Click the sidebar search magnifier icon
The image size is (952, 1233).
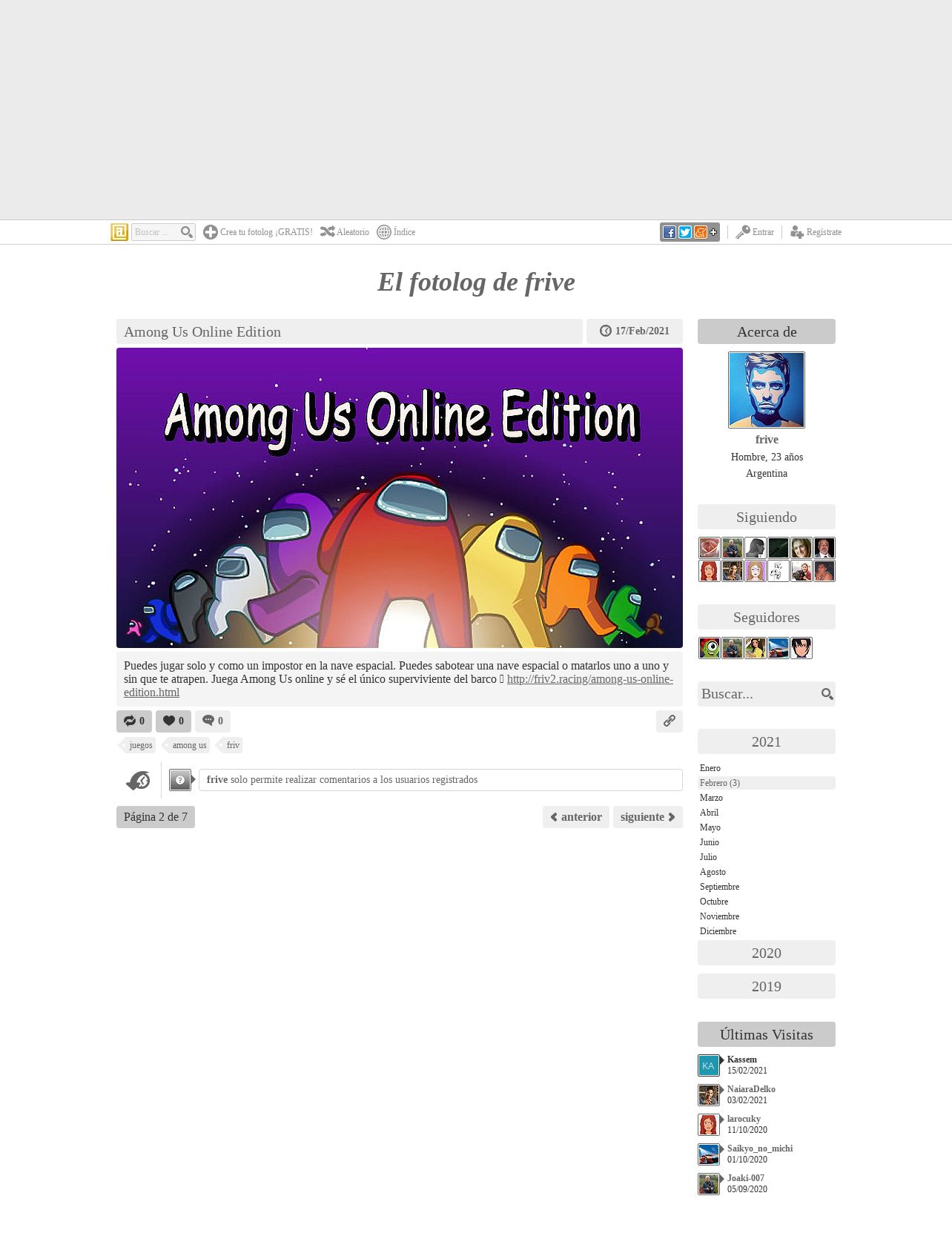pyautogui.click(x=827, y=694)
